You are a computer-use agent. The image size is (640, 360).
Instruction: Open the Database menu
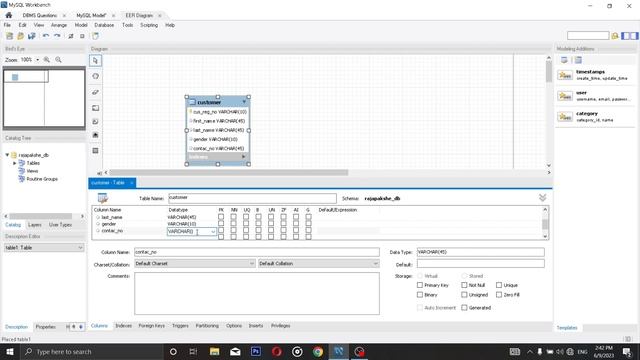104,25
